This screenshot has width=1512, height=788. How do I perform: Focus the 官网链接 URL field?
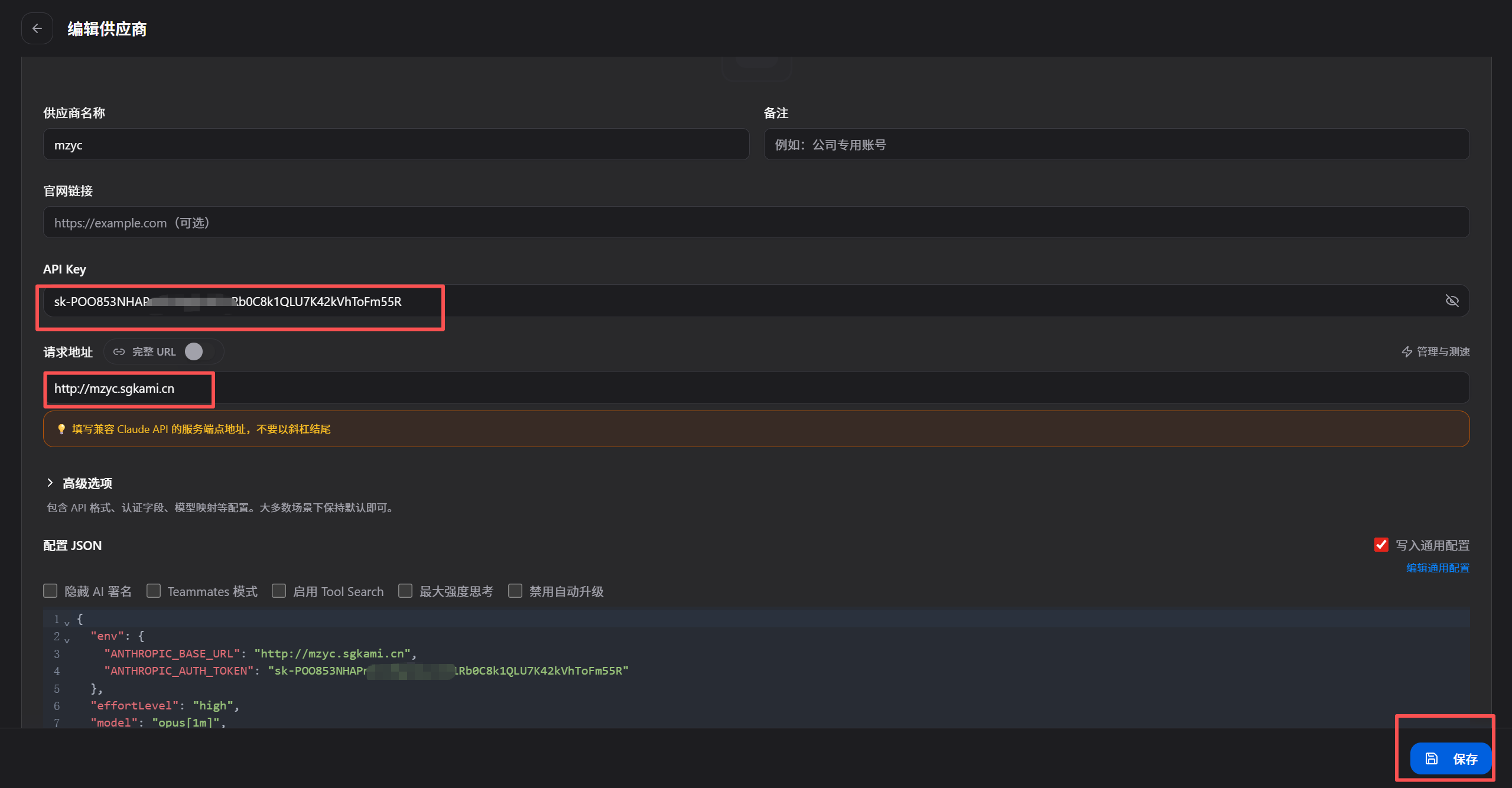(x=756, y=223)
